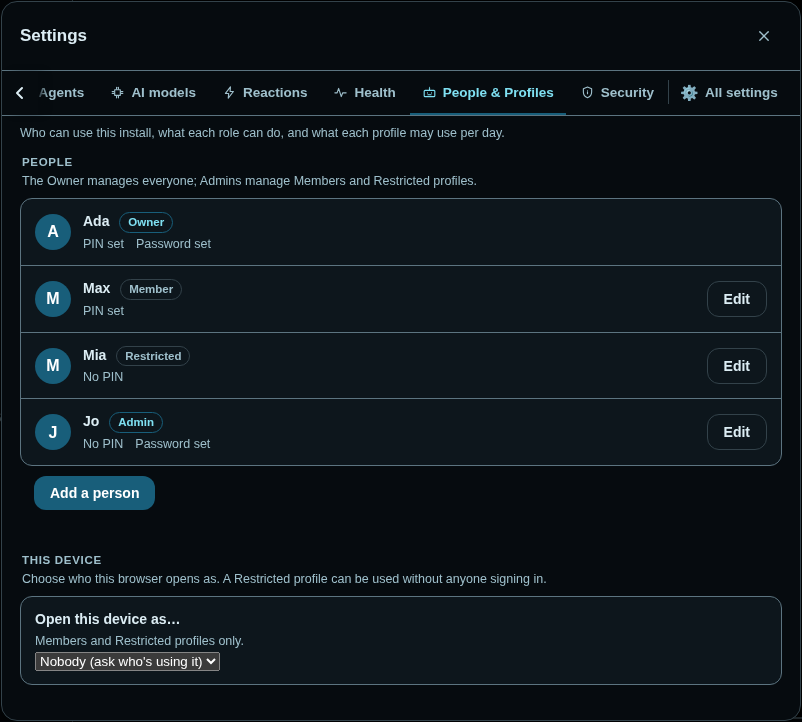Close the Settings dialog with X
Viewport: 802px width, 722px height.
pos(763,36)
